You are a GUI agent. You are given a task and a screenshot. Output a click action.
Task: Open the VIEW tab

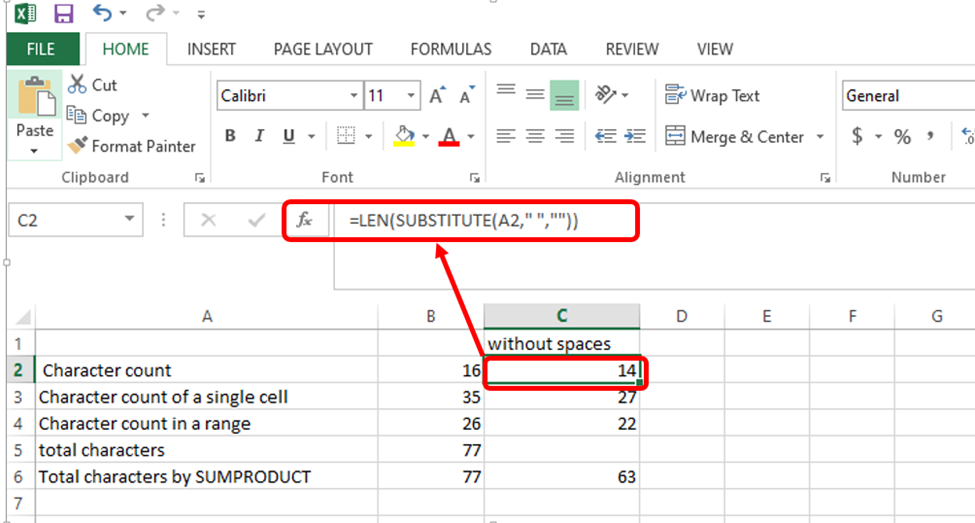714,49
